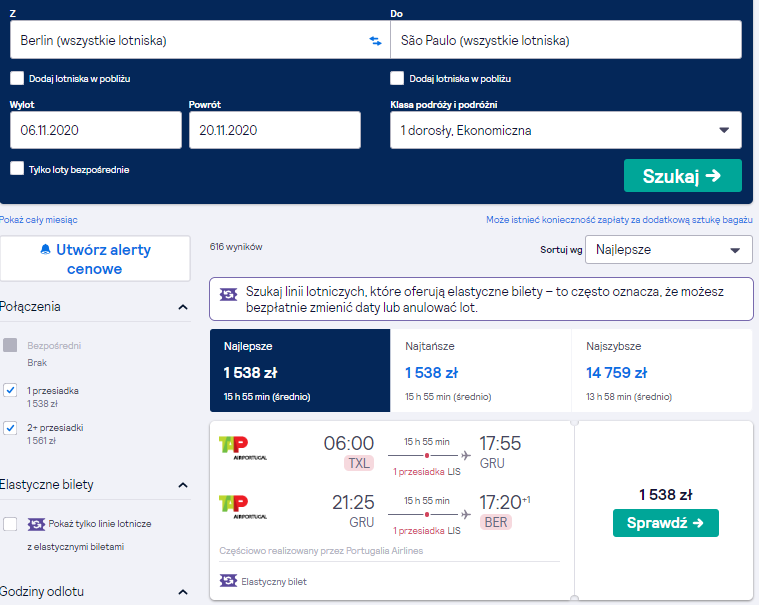Click 'Utwórz alerty cenowe' button

(95, 259)
